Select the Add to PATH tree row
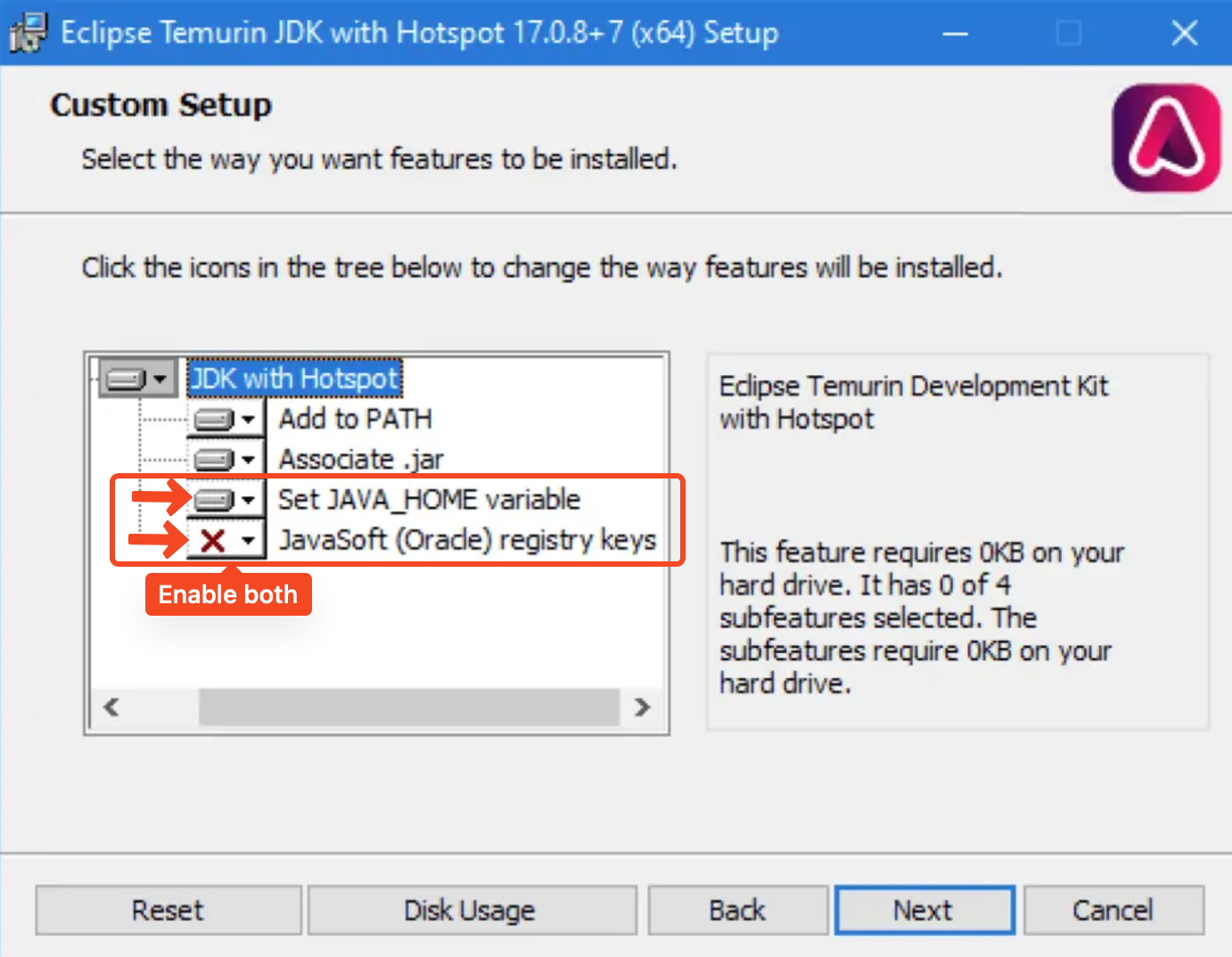 click(x=356, y=419)
